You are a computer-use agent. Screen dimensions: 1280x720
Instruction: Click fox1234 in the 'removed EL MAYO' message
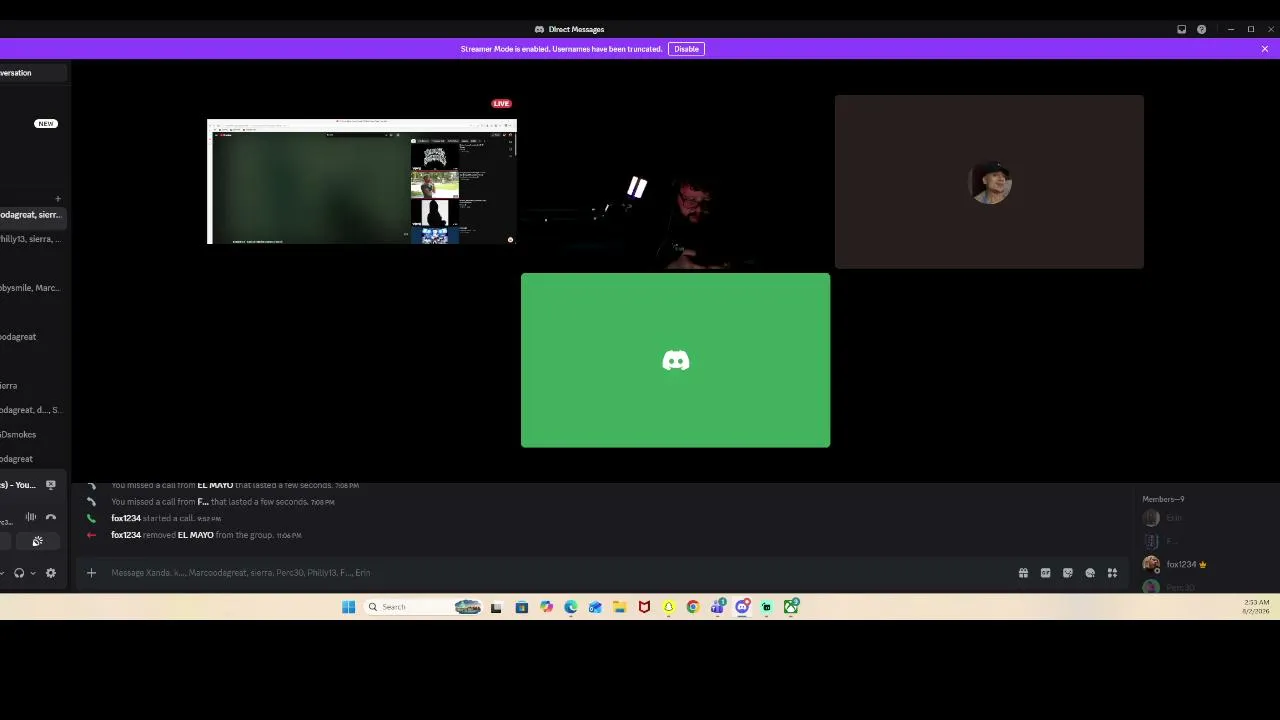126,535
